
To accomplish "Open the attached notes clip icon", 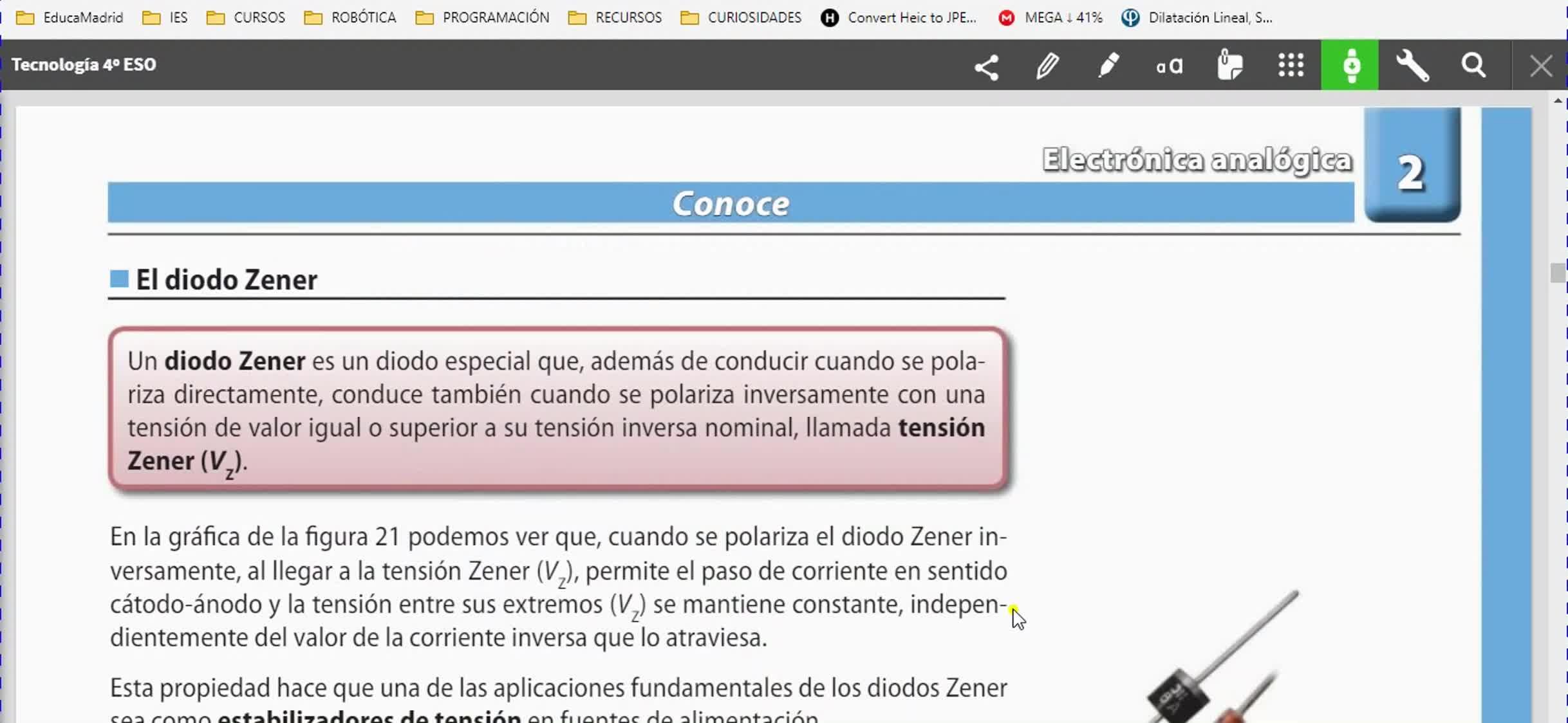I will tap(1229, 66).
